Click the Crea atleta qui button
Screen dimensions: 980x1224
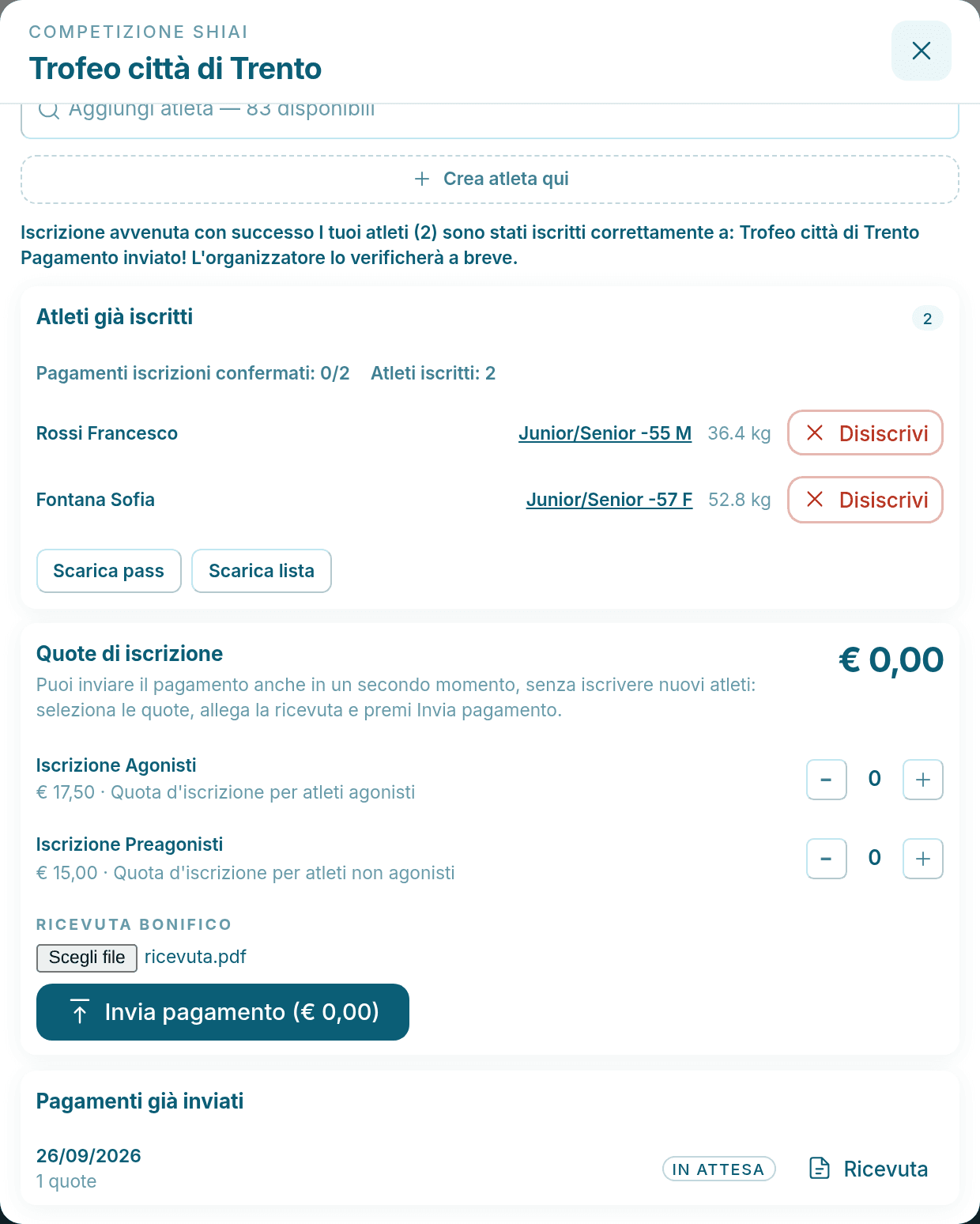tap(490, 179)
